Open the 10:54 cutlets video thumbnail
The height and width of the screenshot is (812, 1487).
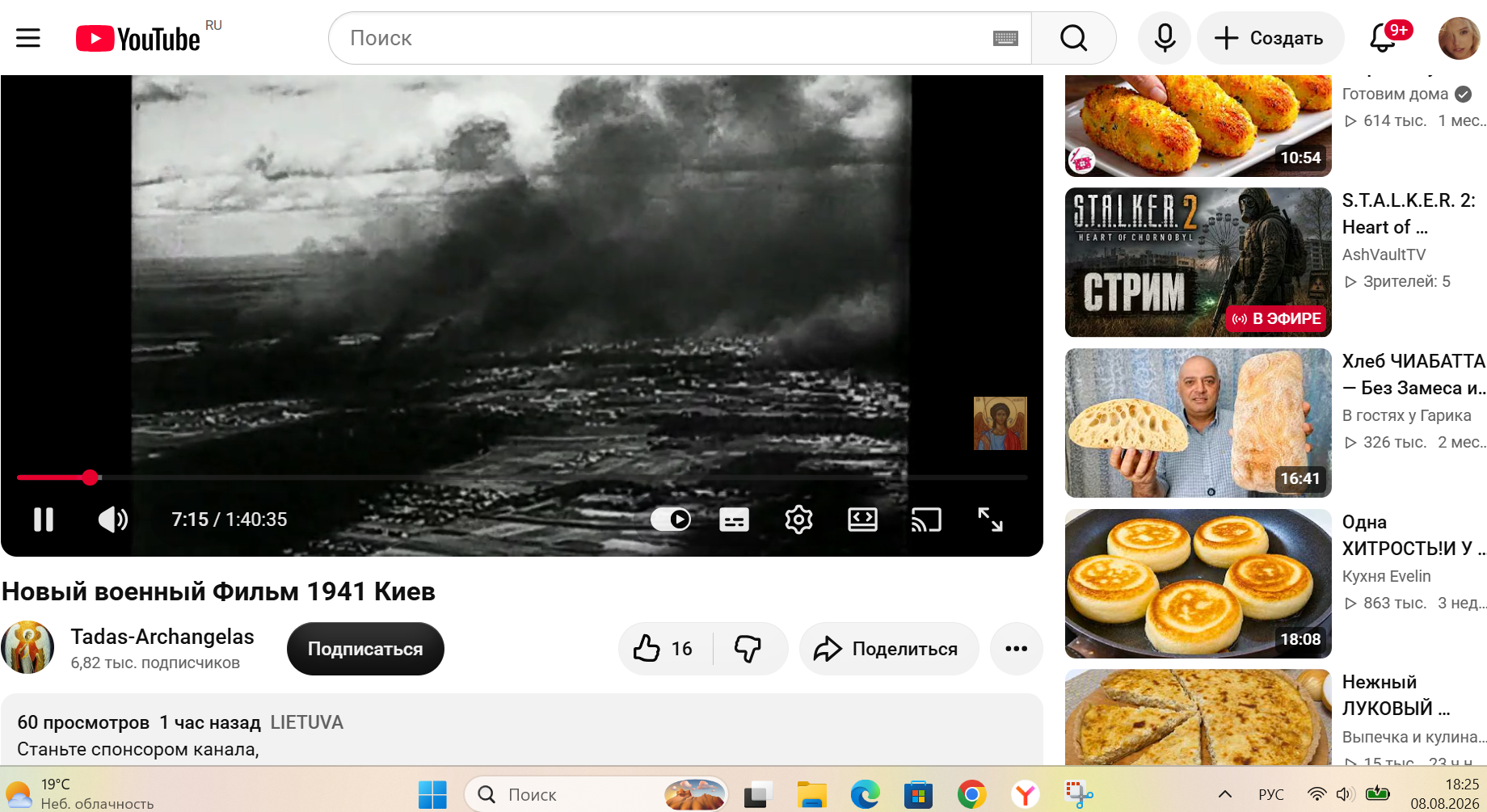pyautogui.click(x=1198, y=126)
